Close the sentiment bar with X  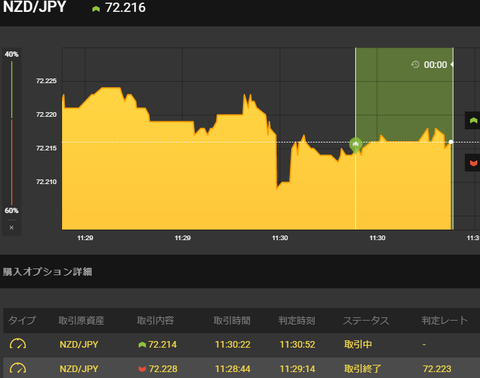point(12,228)
